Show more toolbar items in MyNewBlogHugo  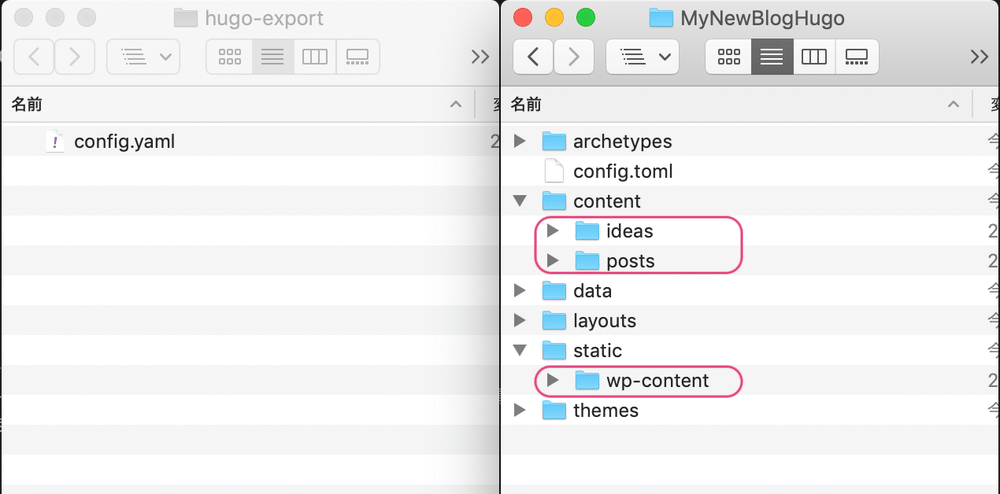(x=979, y=57)
